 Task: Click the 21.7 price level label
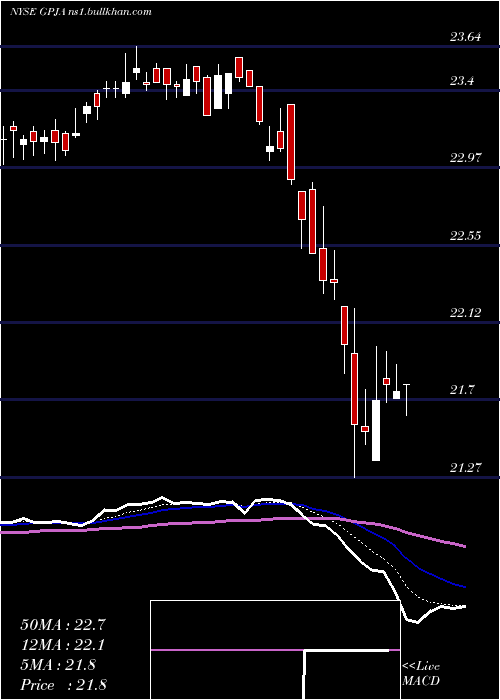point(462,390)
